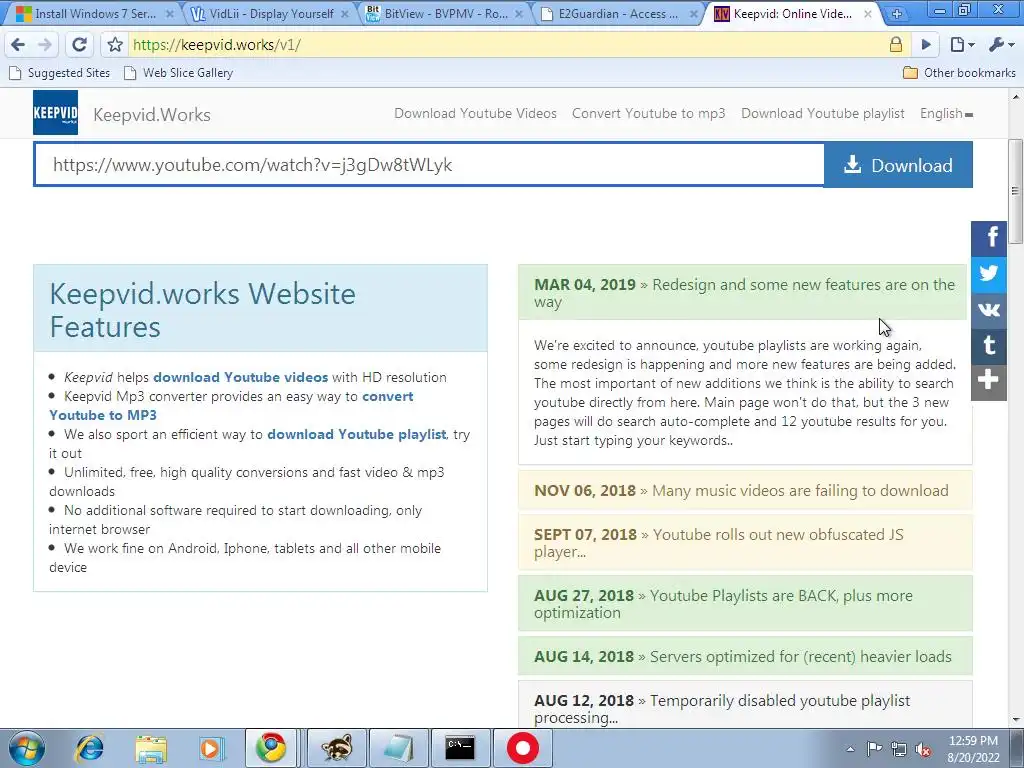1024x768 pixels.
Task: Open the Windows Start menu
Action: [x=26, y=748]
